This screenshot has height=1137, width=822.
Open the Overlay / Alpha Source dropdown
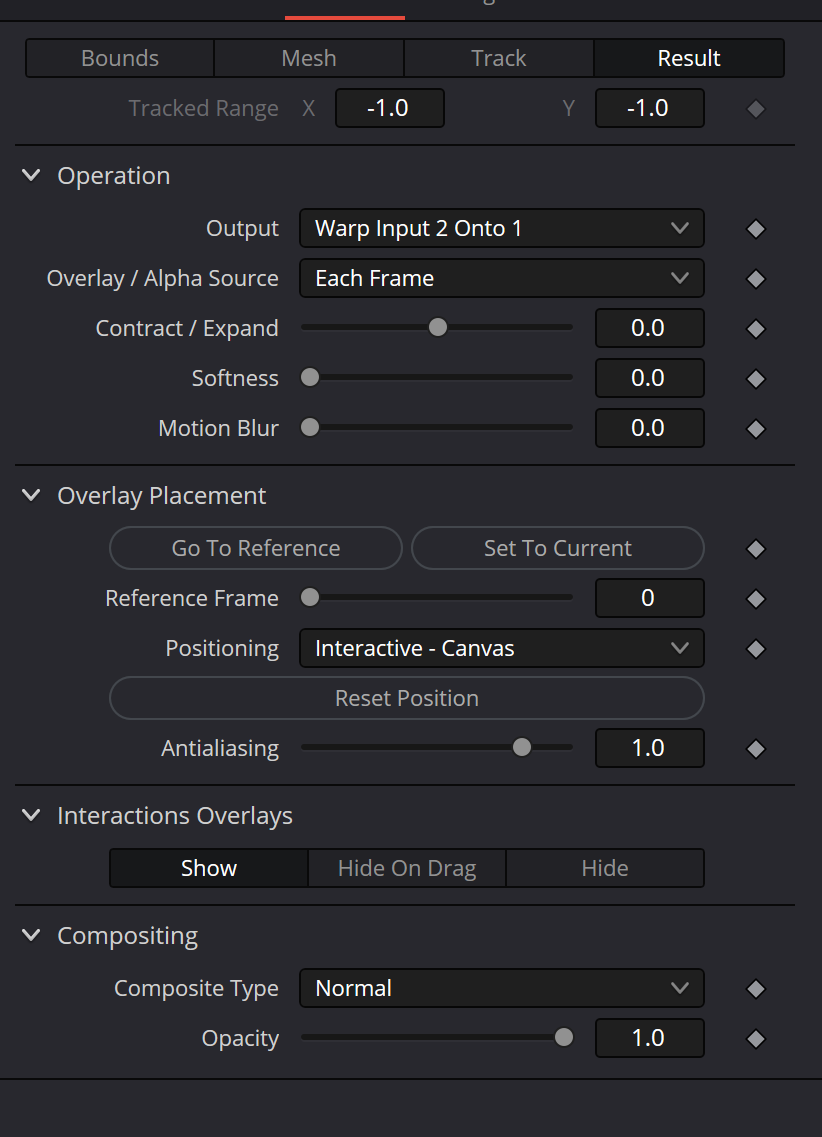[502, 278]
